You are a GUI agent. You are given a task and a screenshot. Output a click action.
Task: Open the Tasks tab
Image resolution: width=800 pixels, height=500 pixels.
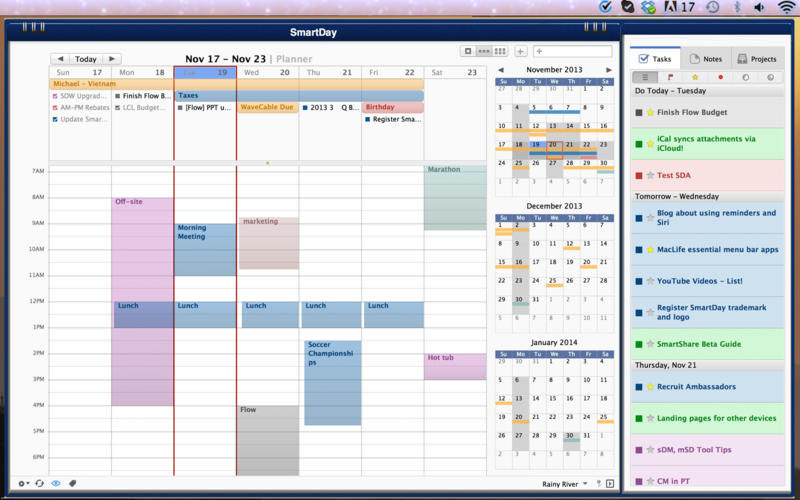(655, 59)
